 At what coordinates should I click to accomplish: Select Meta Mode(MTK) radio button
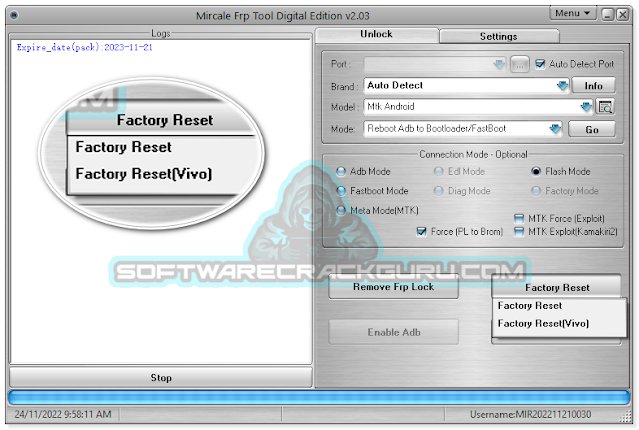[341, 210]
